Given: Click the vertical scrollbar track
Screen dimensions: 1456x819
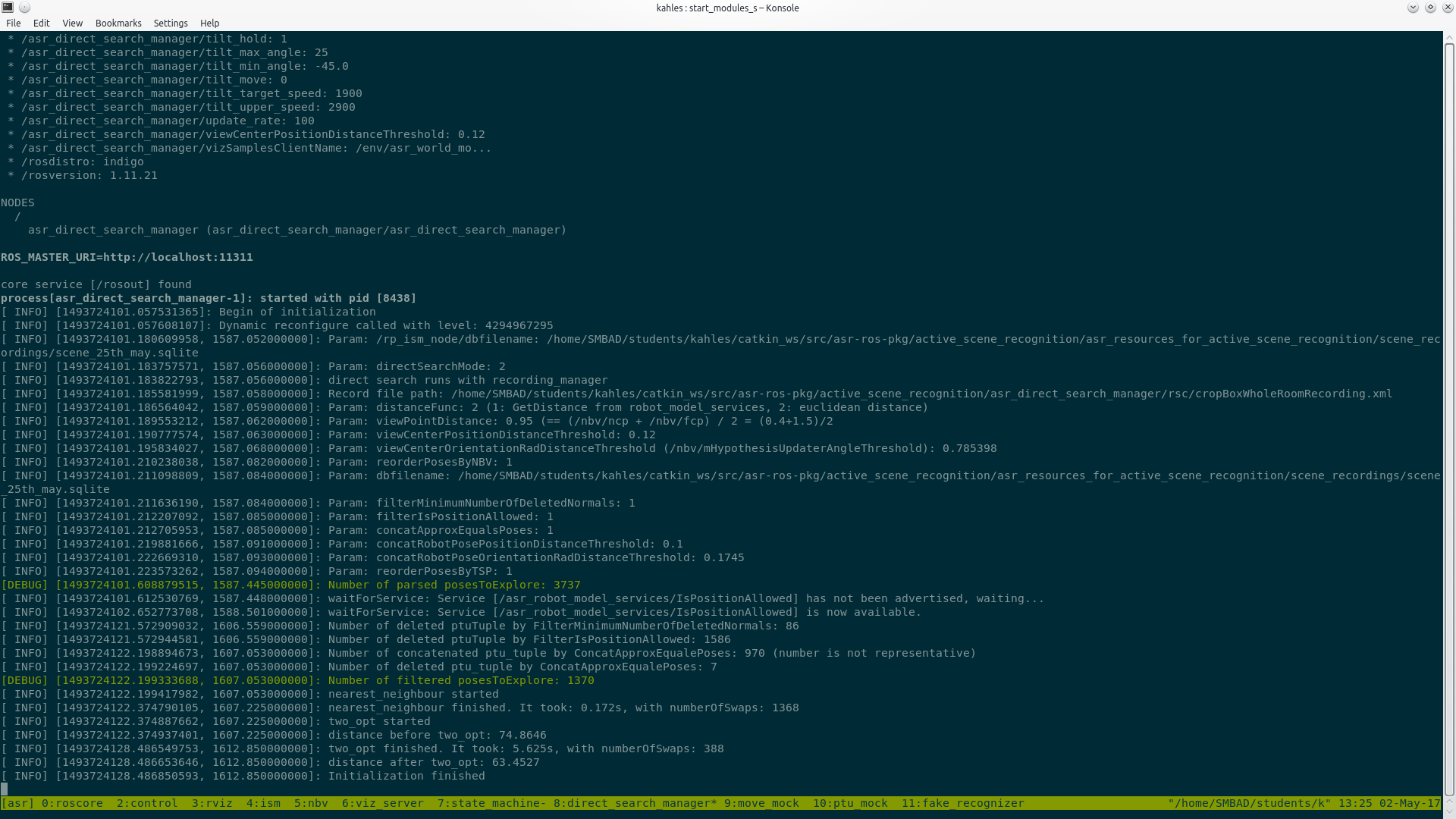Looking at the screenshot, I should pos(1449,417).
